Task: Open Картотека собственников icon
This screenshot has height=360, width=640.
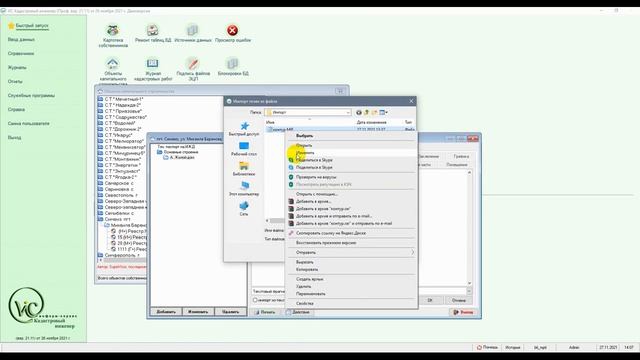Action: coord(113,36)
